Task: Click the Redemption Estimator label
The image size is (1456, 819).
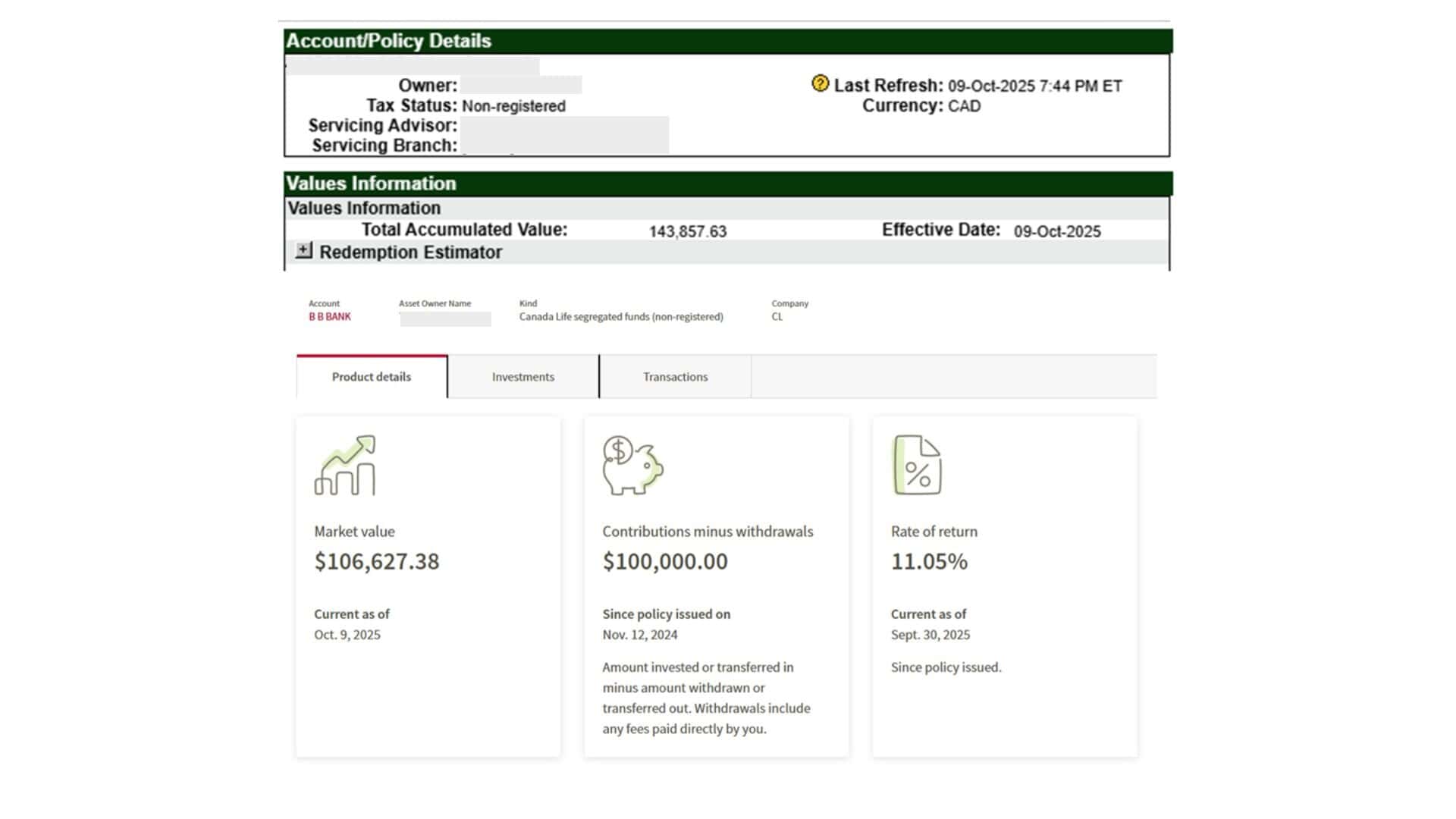Action: [x=410, y=253]
